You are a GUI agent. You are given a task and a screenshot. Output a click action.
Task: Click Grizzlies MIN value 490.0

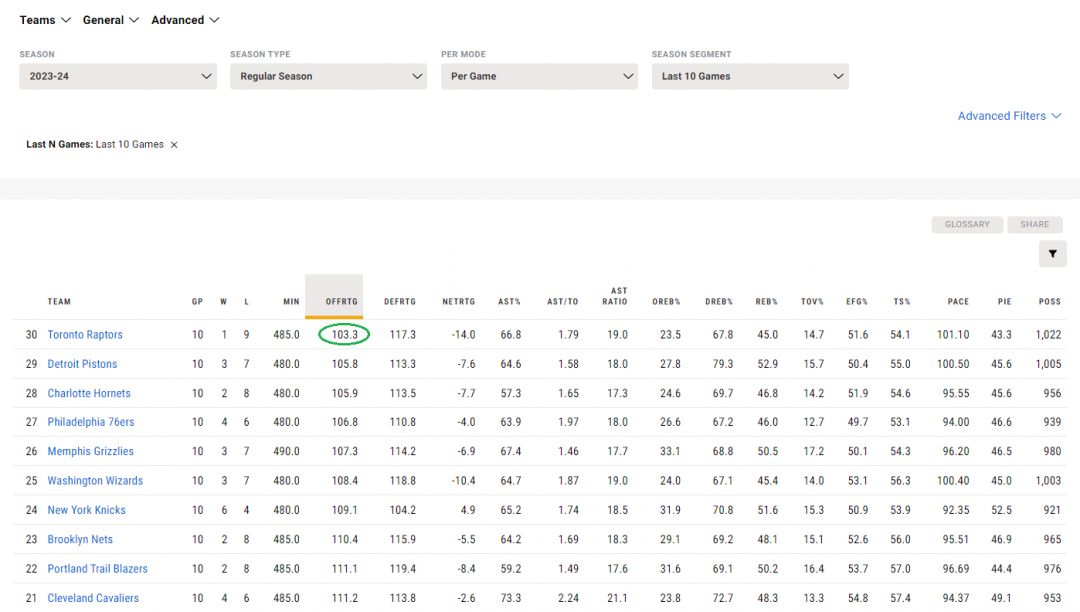click(x=287, y=452)
